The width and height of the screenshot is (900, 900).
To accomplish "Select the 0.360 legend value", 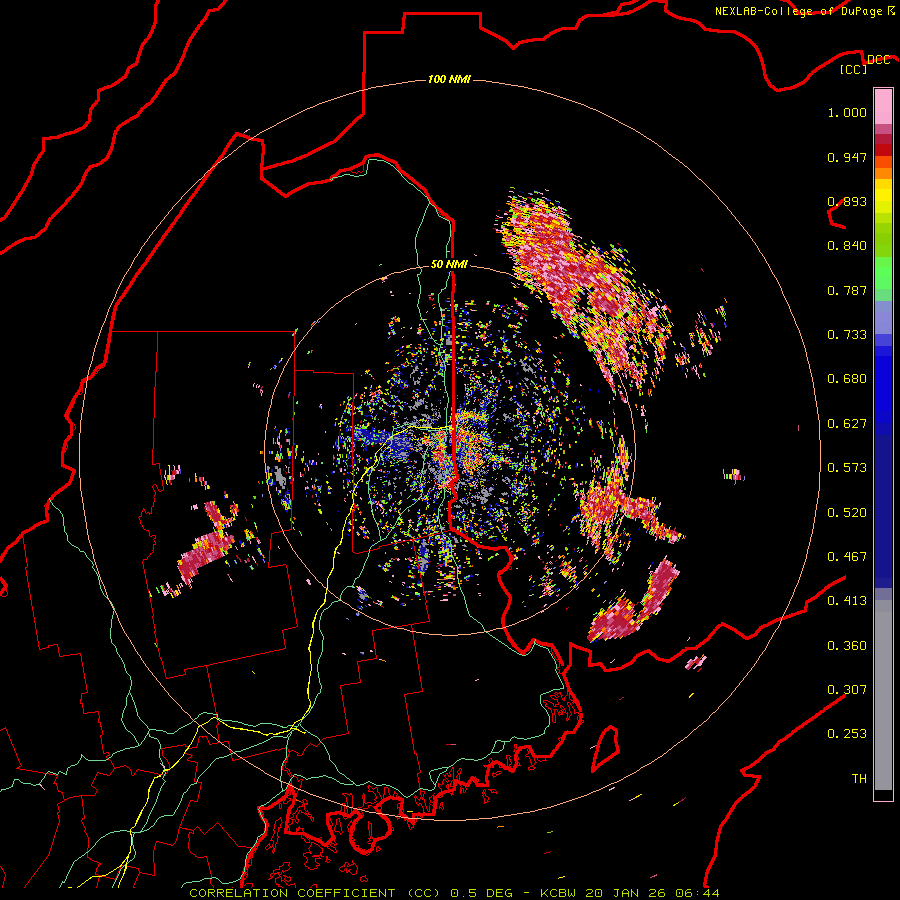I will pyautogui.click(x=847, y=646).
